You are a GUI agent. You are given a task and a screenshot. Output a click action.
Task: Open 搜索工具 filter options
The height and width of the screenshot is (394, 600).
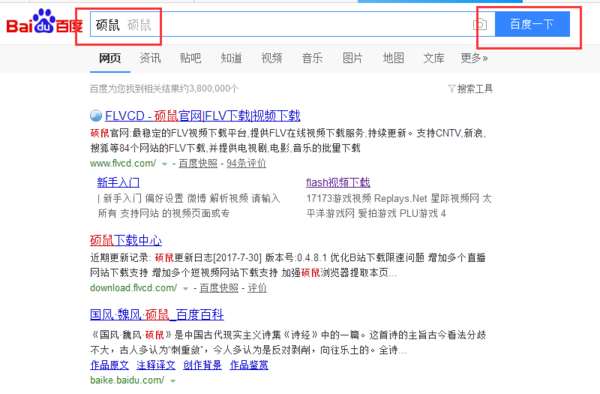[475, 89]
